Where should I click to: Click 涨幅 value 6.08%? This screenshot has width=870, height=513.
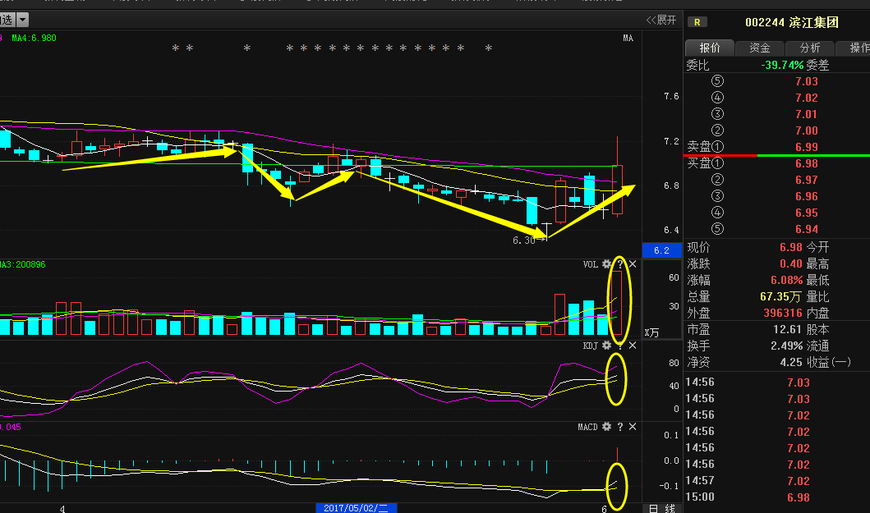click(x=787, y=280)
